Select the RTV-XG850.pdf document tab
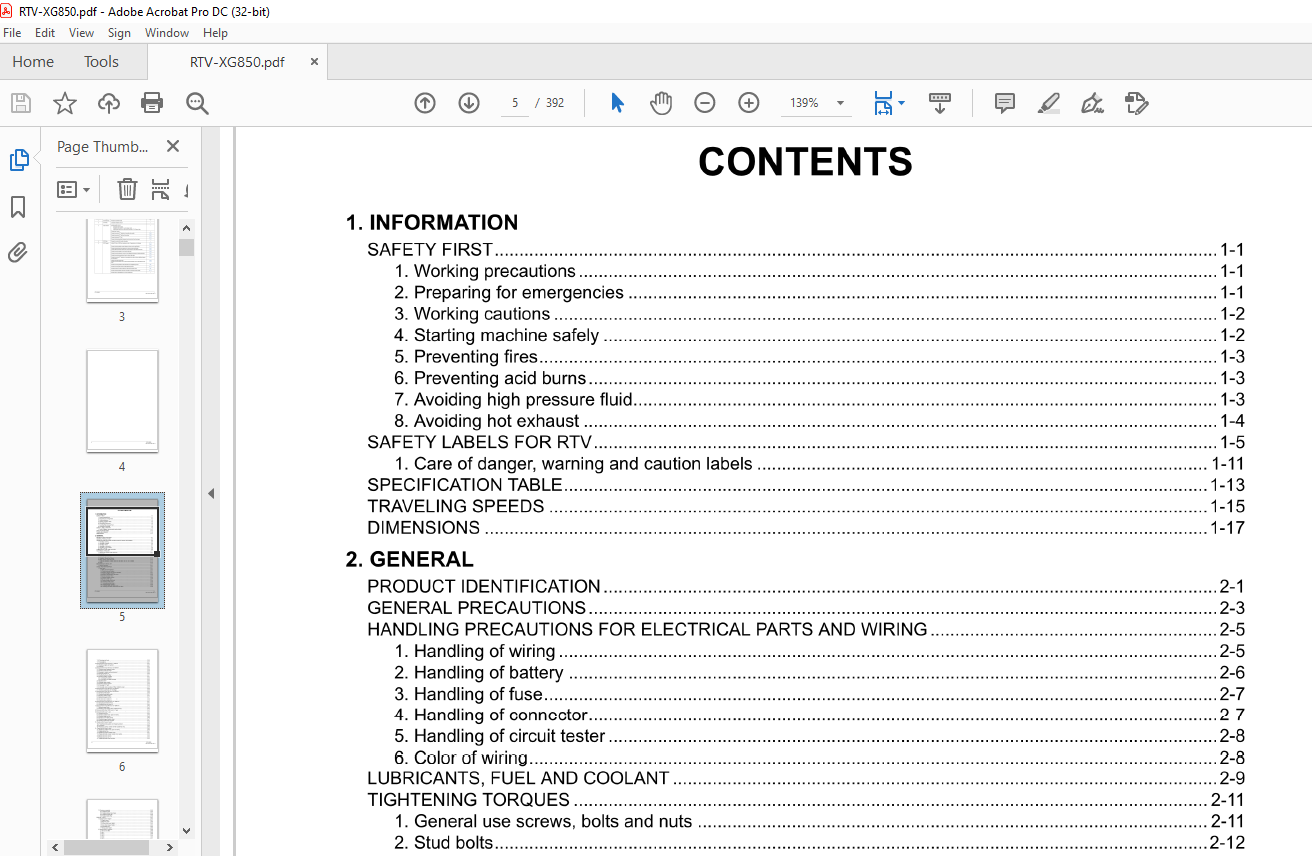The width and height of the screenshot is (1312, 856). point(237,62)
